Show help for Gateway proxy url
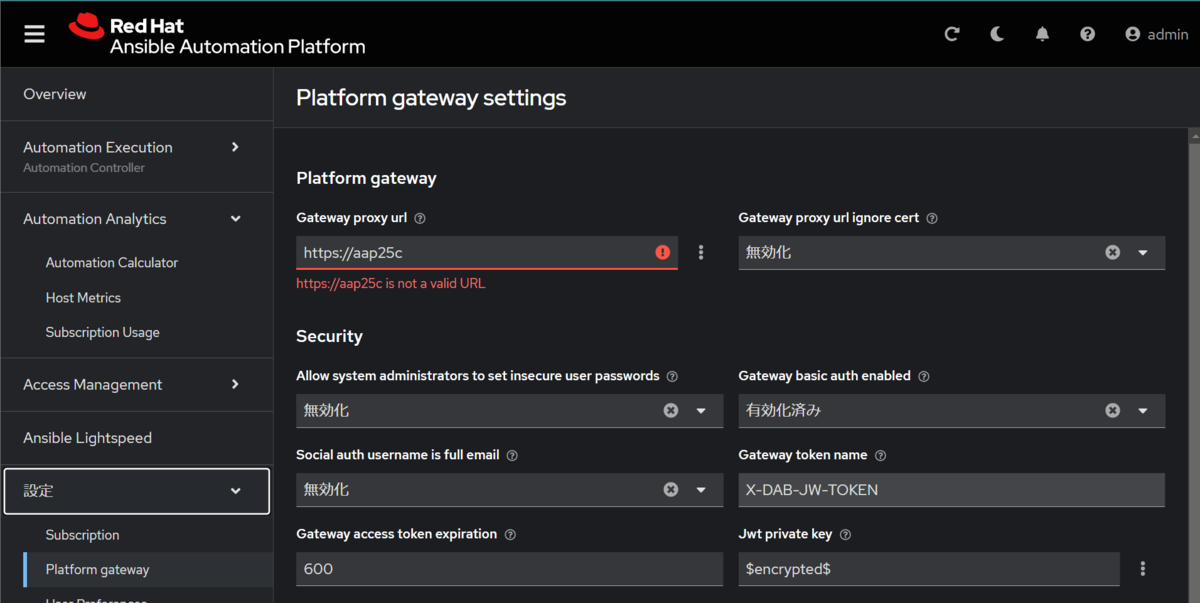 pos(420,218)
